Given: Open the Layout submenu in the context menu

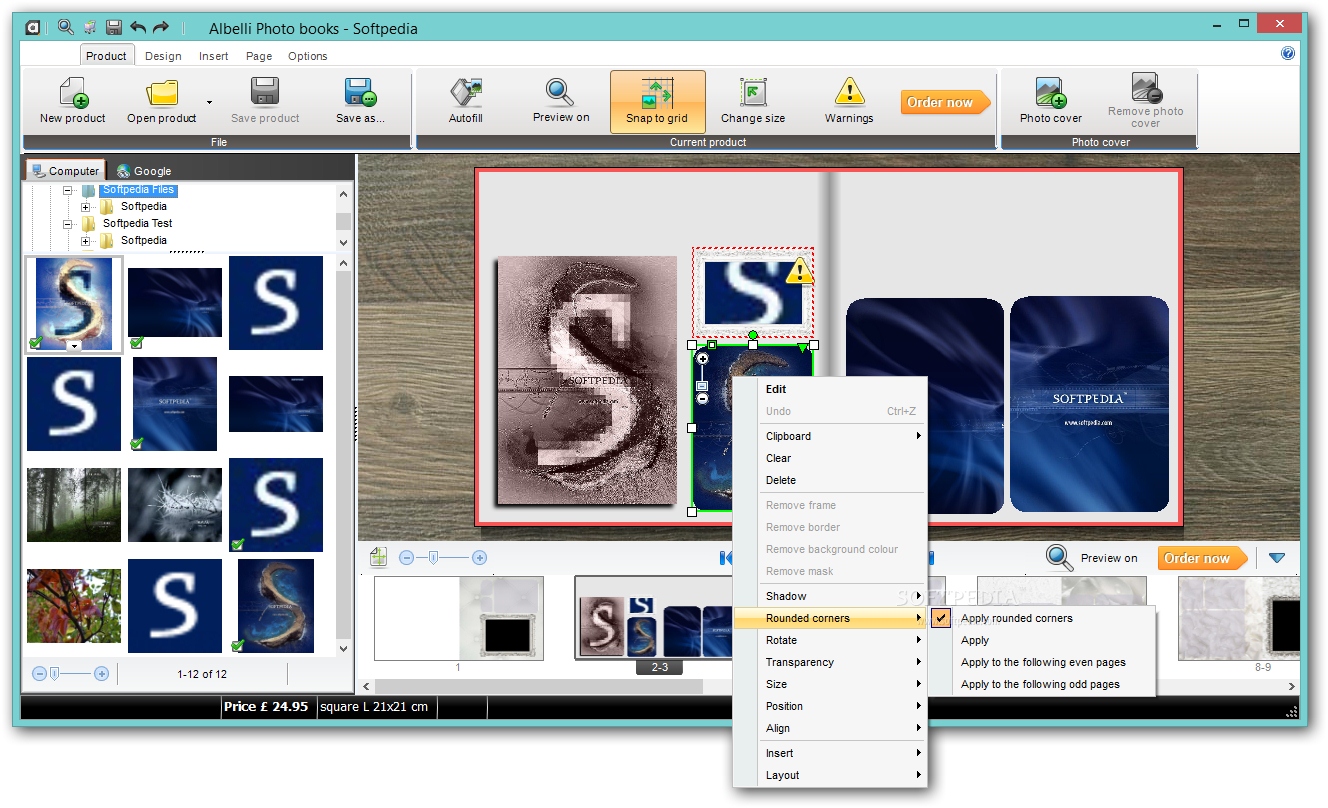Looking at the screenshot, I should [x=842, y=775].
